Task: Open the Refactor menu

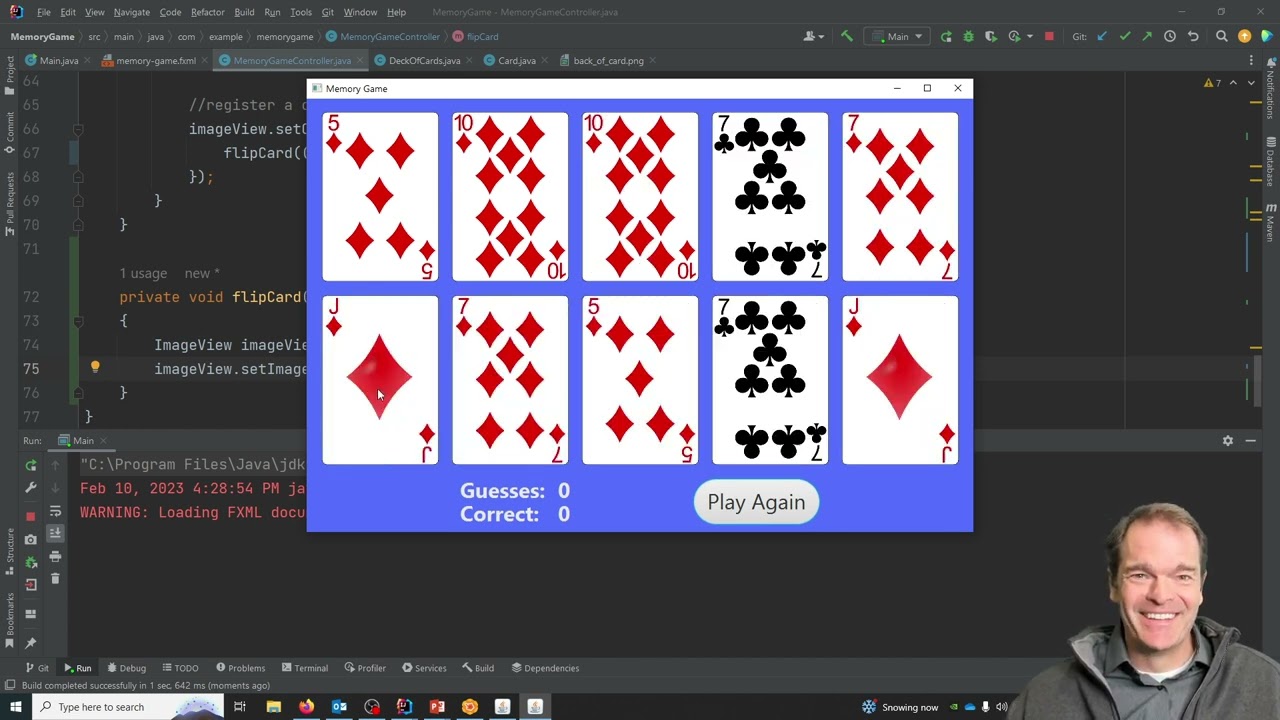Action: [207, 12]
